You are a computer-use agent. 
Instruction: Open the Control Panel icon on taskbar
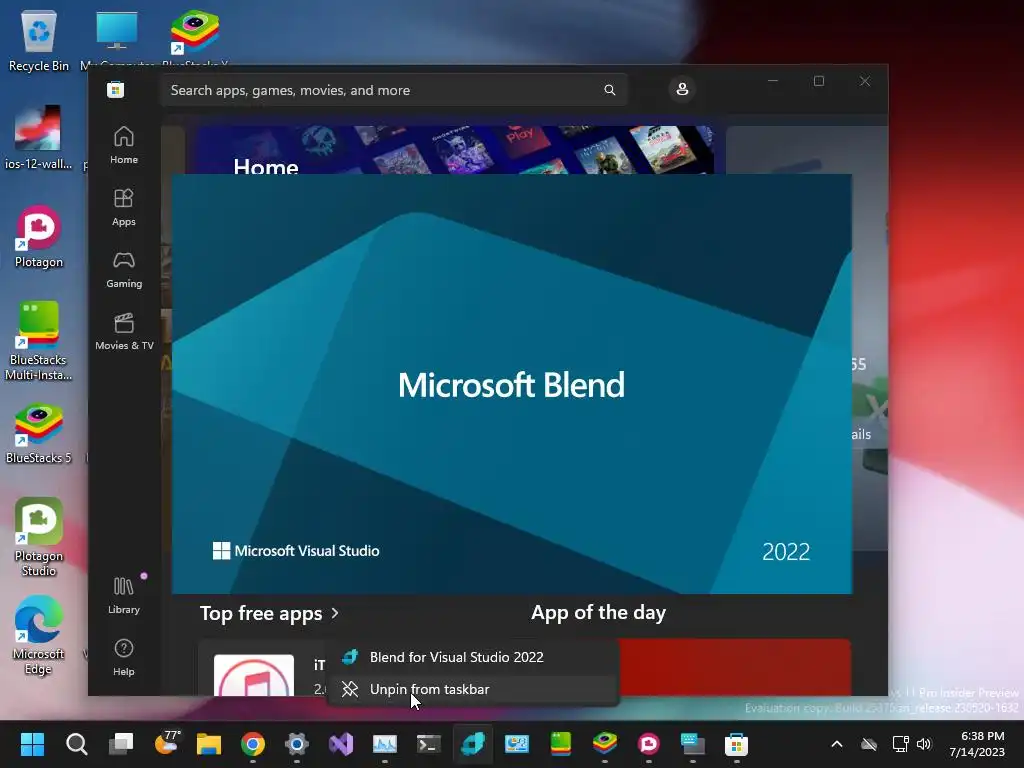click(517, 744)
